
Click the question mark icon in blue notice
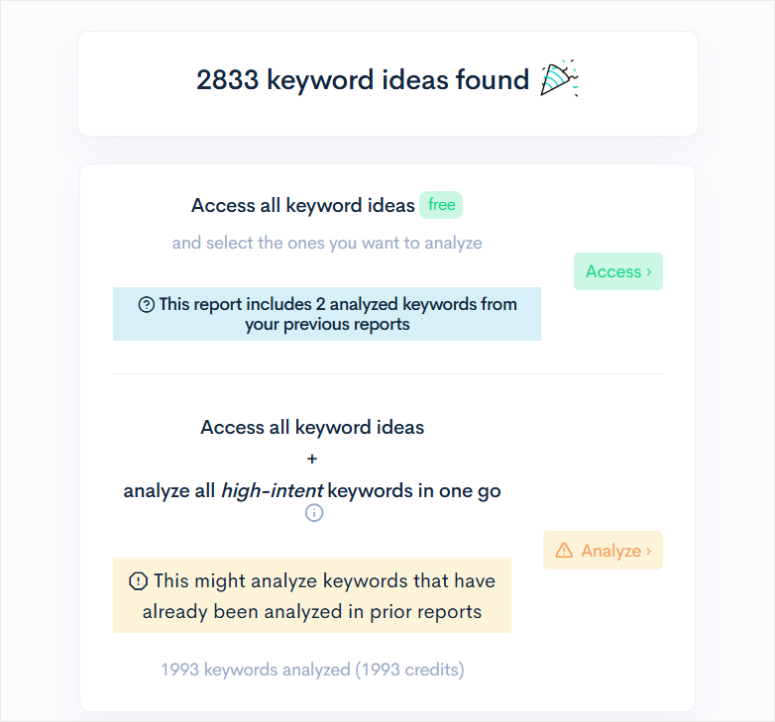(x=146, y=304)
